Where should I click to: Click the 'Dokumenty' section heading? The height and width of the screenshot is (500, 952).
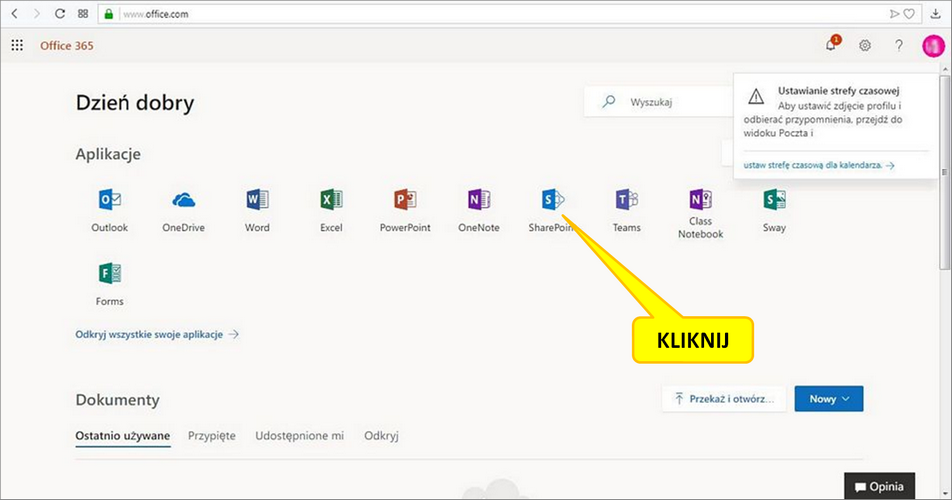(117, 400)
